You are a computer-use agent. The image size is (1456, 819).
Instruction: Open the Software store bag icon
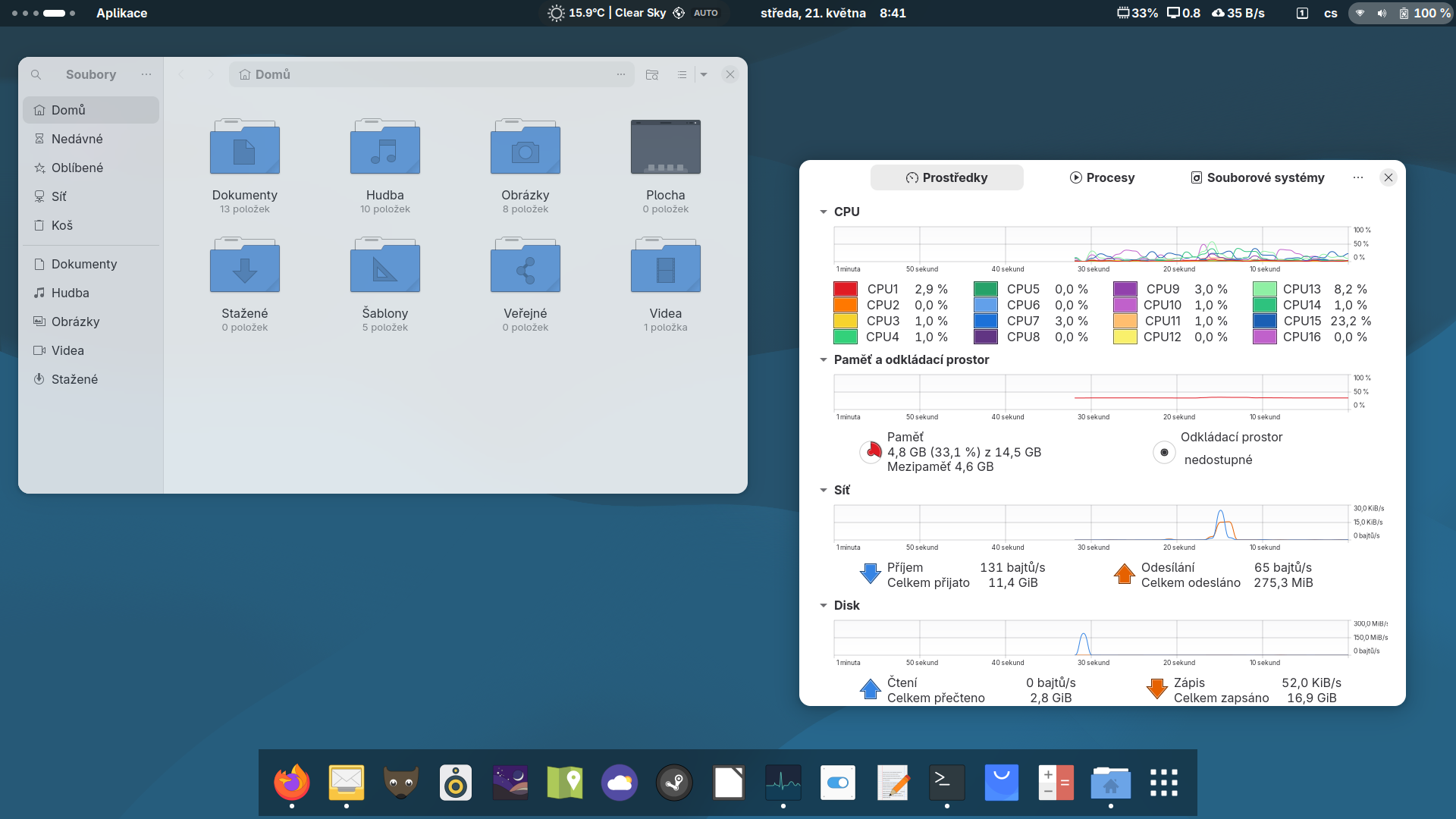click(x=1002, y=783)
